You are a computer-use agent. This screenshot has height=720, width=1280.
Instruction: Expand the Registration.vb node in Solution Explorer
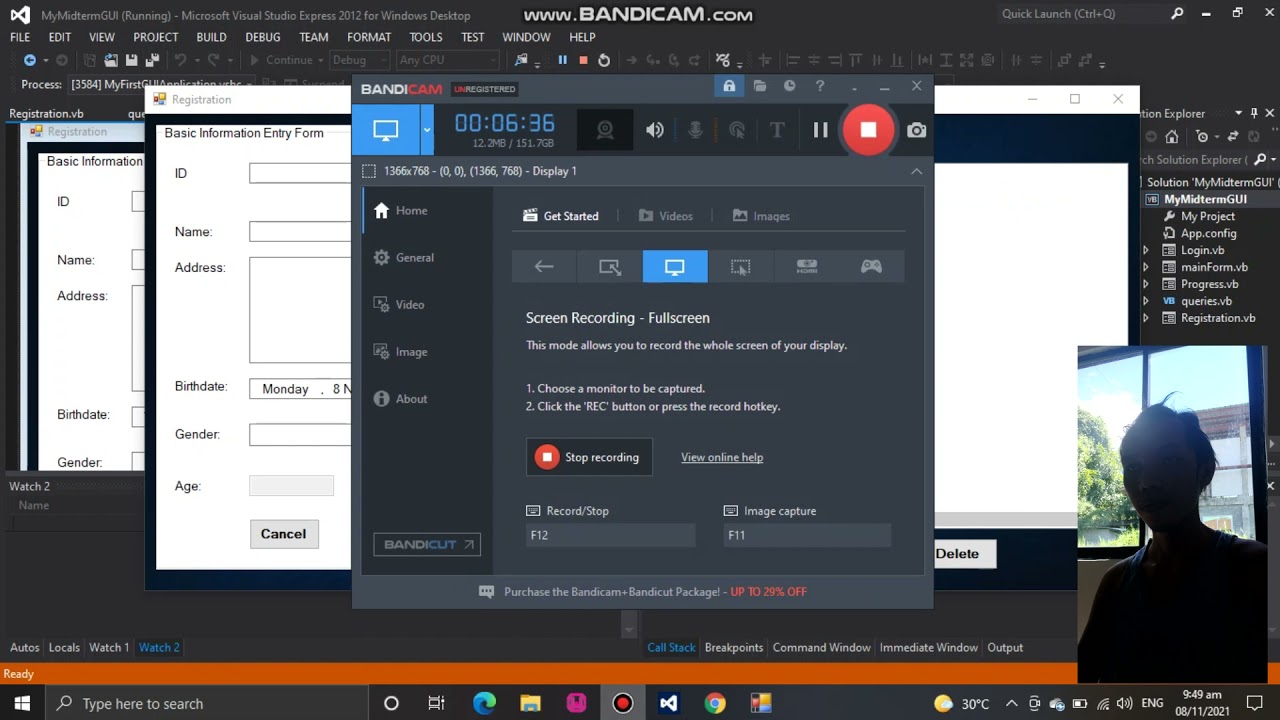click(1146, 318)
